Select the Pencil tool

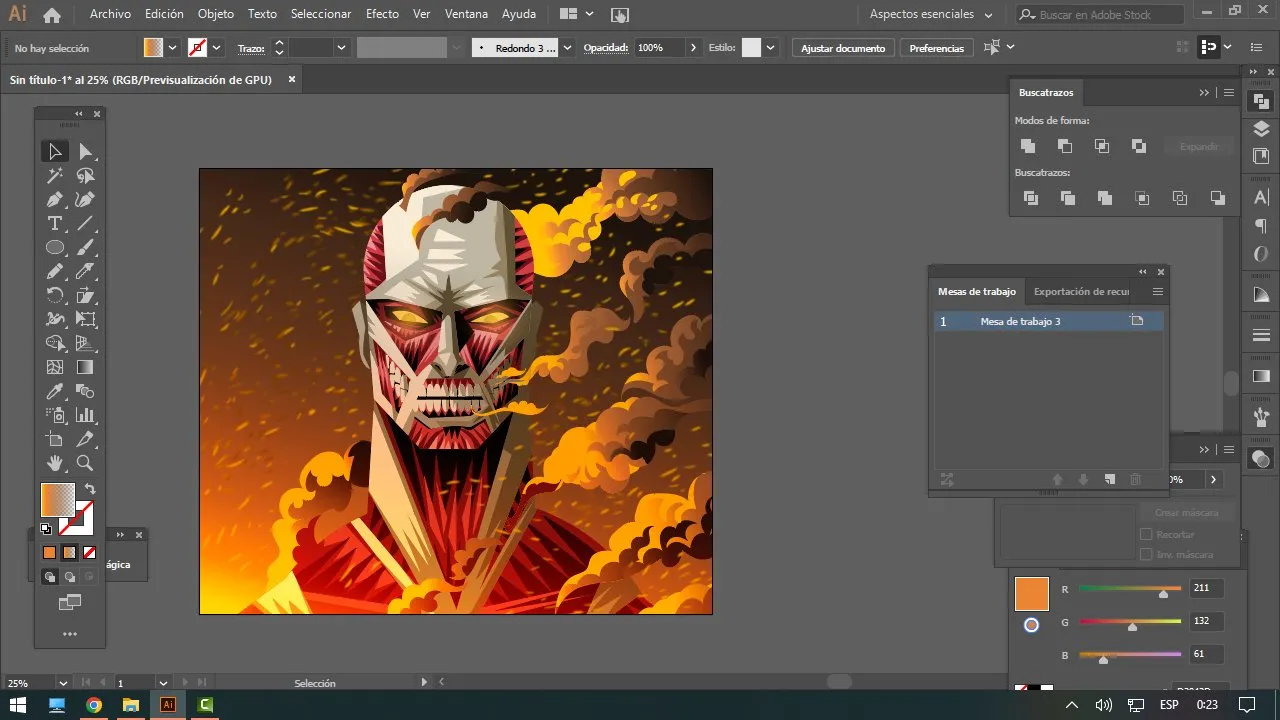point(55,272)
